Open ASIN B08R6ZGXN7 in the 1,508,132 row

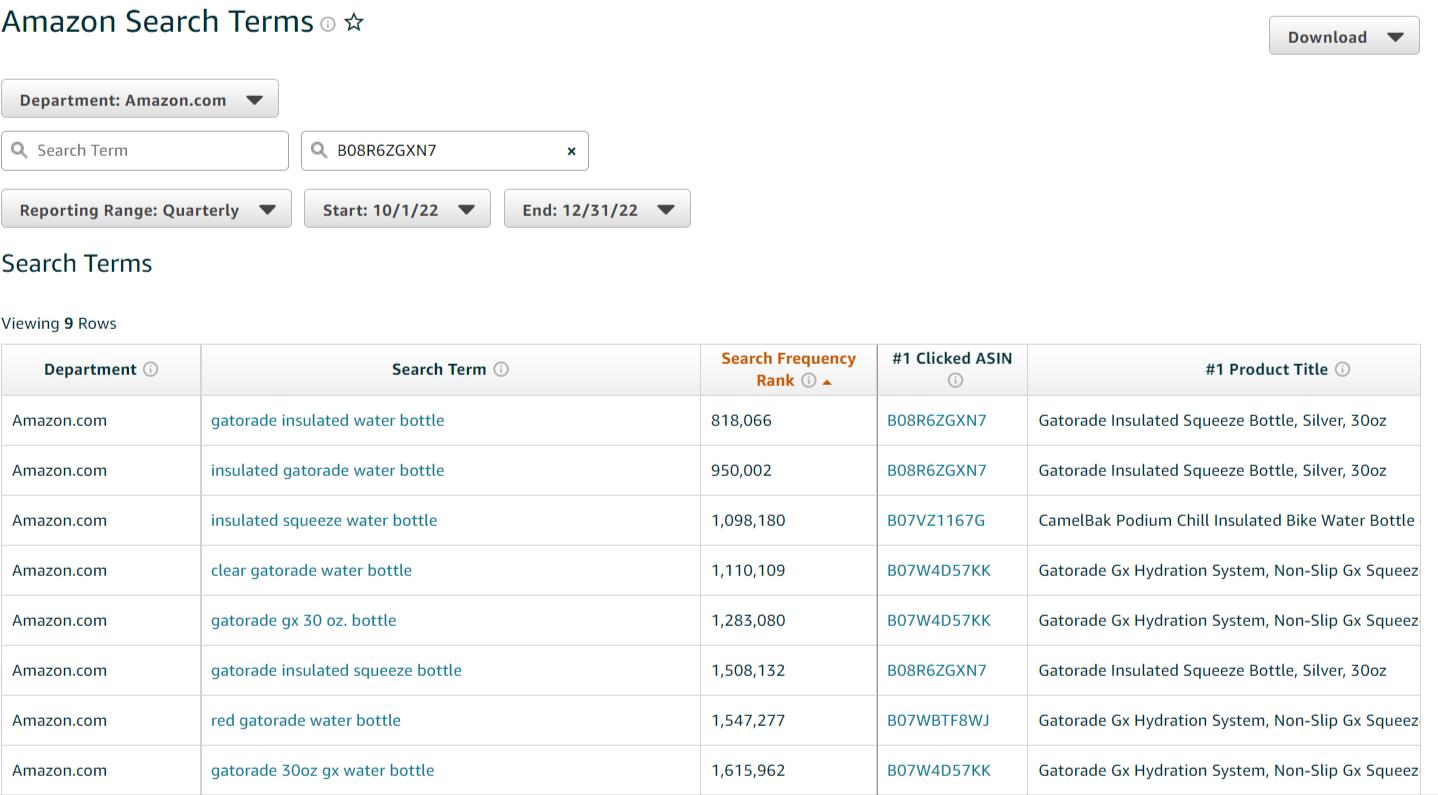tap(937, 670)
